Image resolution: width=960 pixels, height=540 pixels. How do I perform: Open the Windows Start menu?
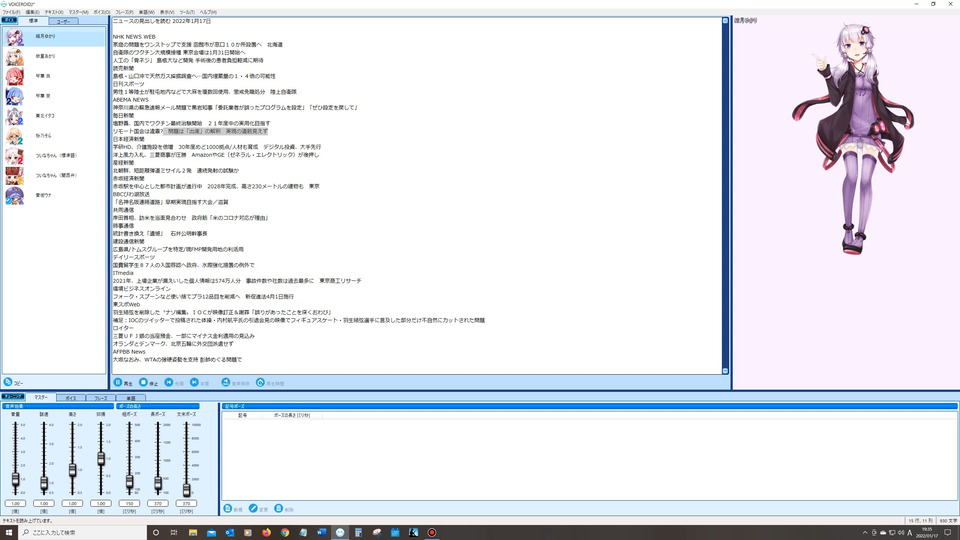pos(9,533)
